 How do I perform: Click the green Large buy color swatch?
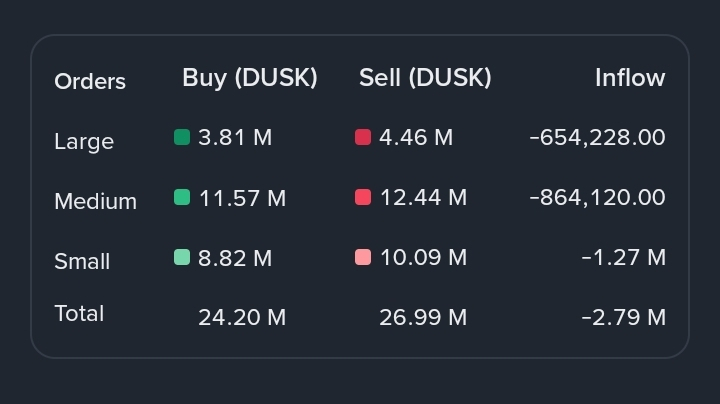pos(182,137)
